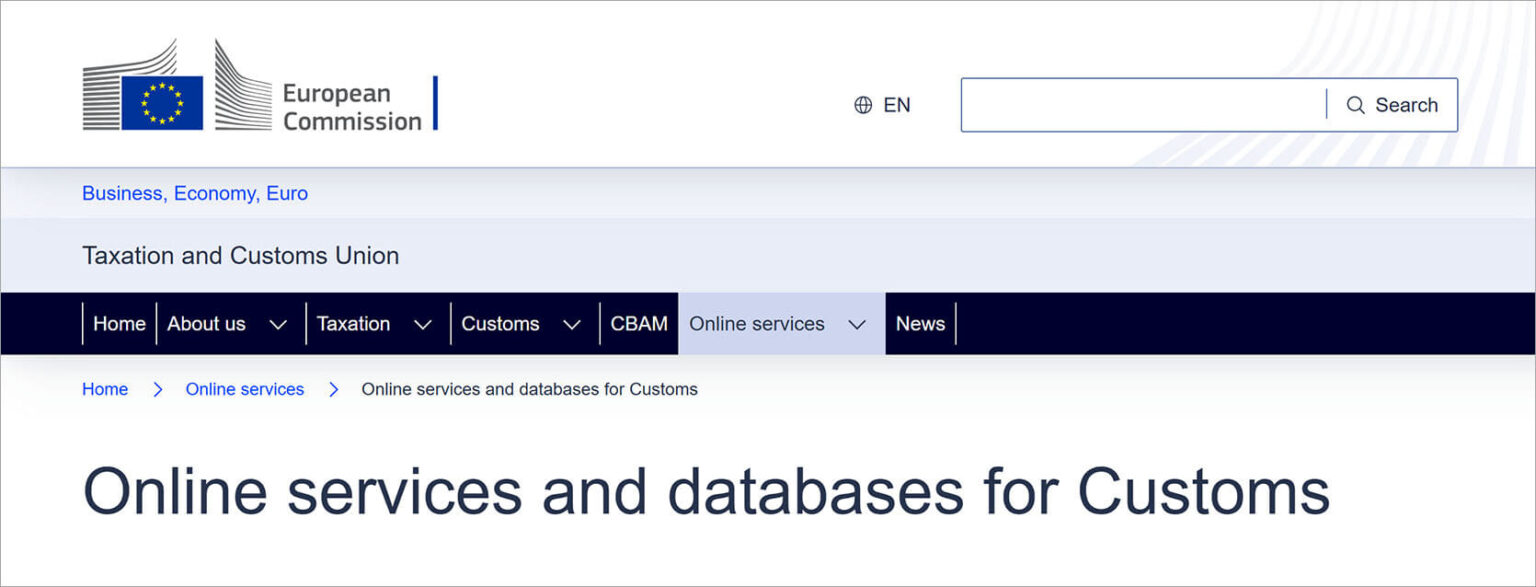Open the Online services breadcrumb link

click(245, 389)
